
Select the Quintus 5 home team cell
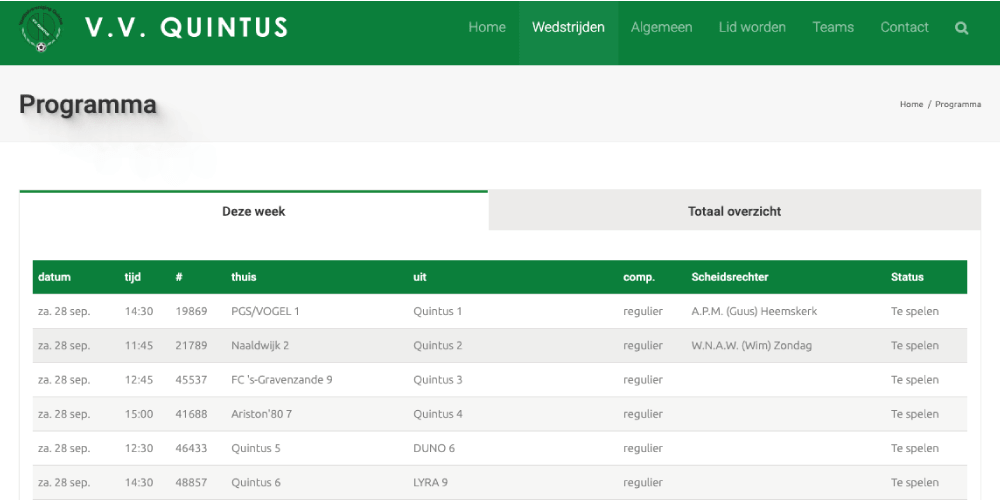click(256, 448)
